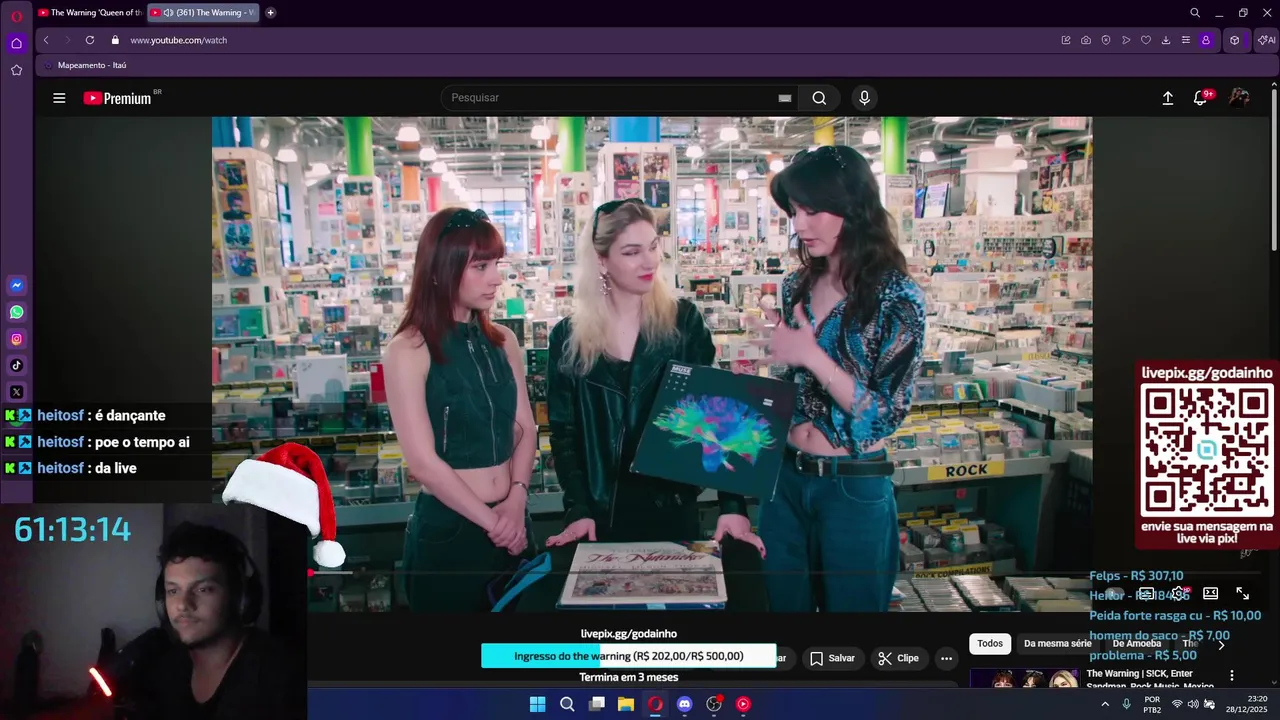This screenshot has width=1280, height=720.
Task: Open Windows taskbar search
Action: click(567, 704)
